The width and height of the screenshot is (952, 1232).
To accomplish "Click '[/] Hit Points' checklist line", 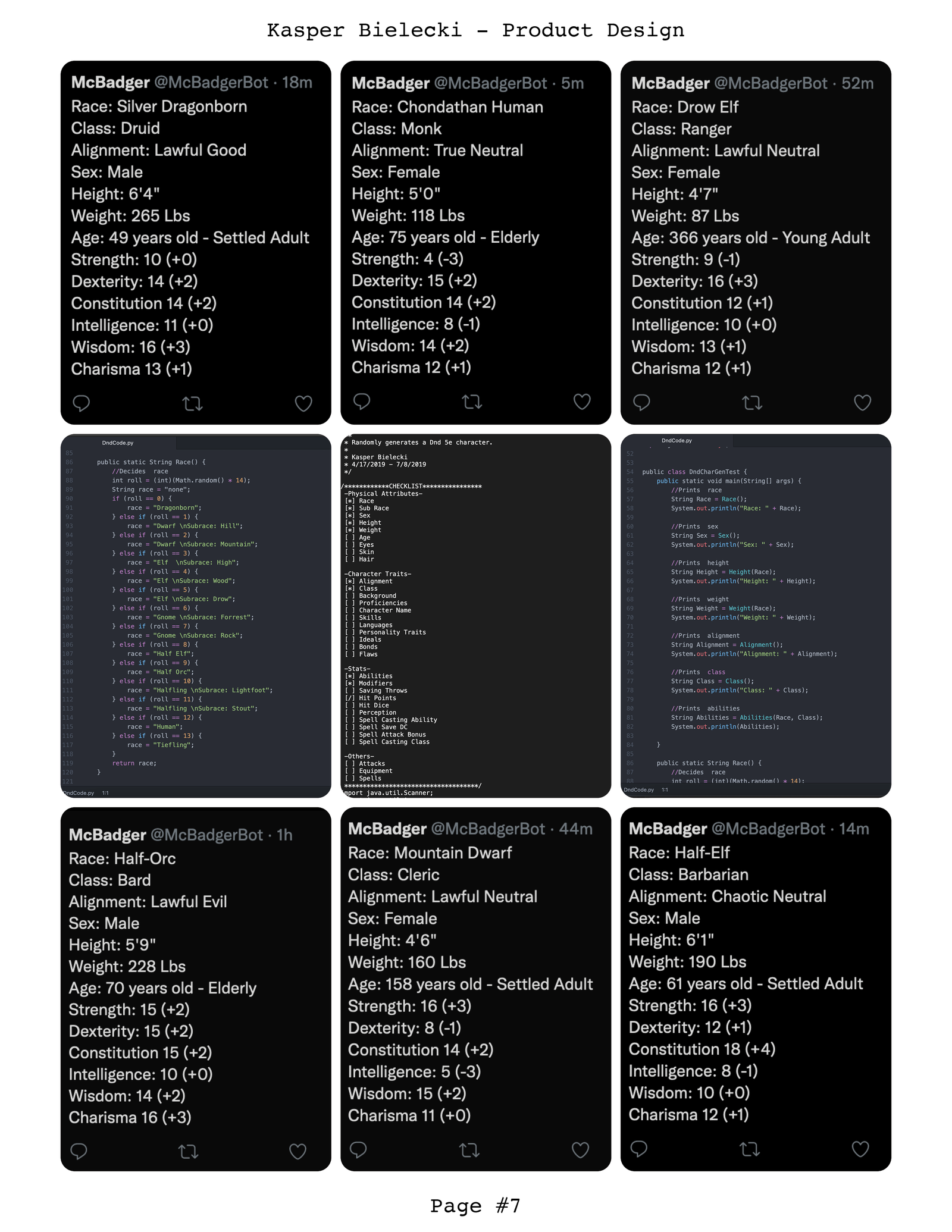I will click(x=370, y=698).
